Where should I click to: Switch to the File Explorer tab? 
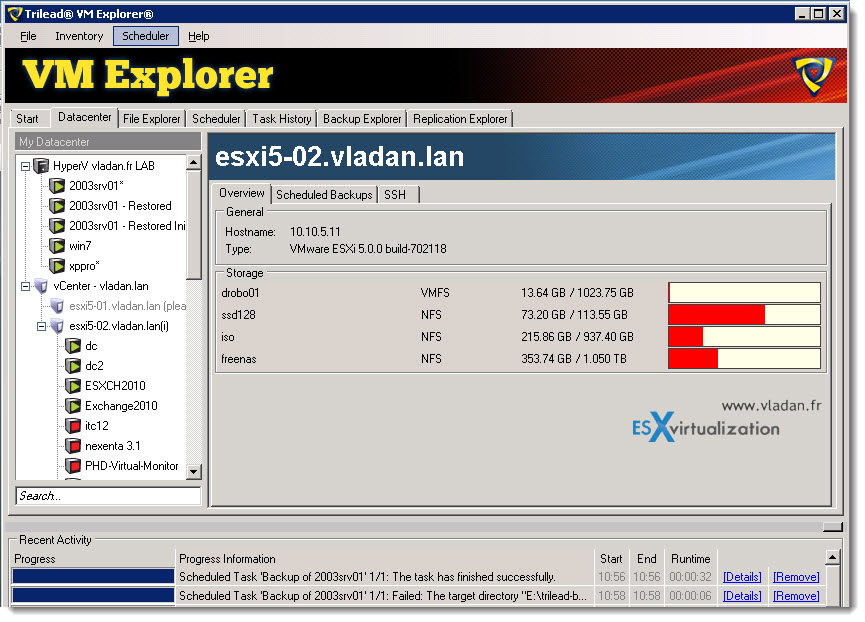152,119
